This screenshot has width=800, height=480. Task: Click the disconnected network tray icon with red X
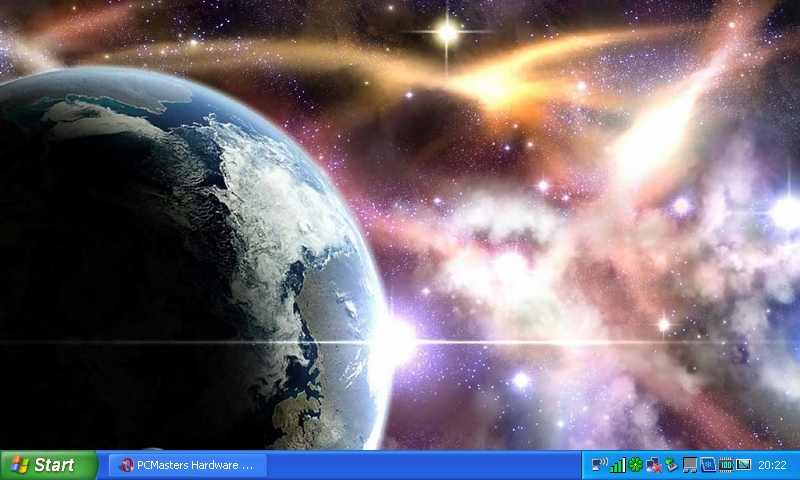pyautogui.click(x=654, y=465)
